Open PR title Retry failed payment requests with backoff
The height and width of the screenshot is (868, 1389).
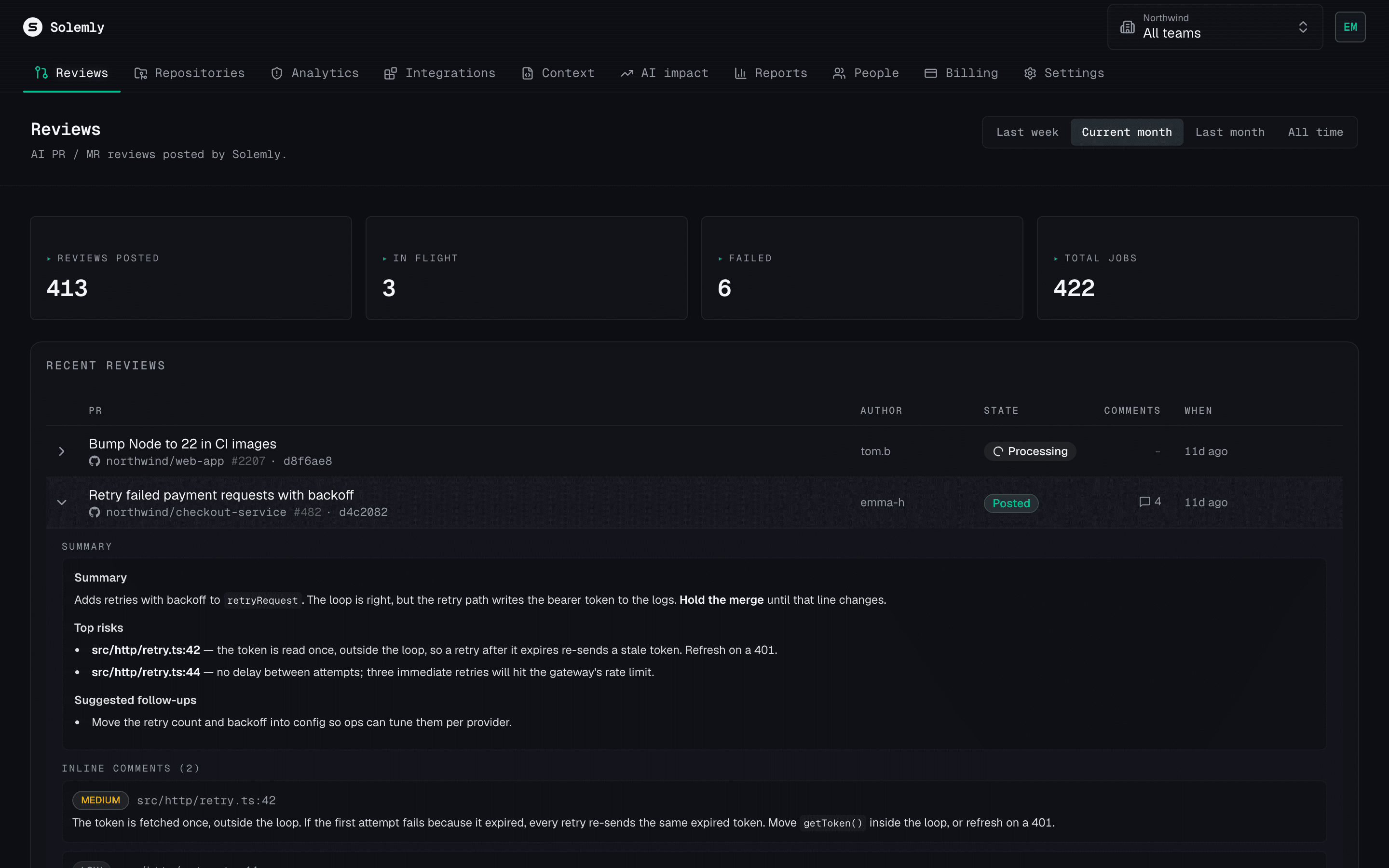click(221, 495)
